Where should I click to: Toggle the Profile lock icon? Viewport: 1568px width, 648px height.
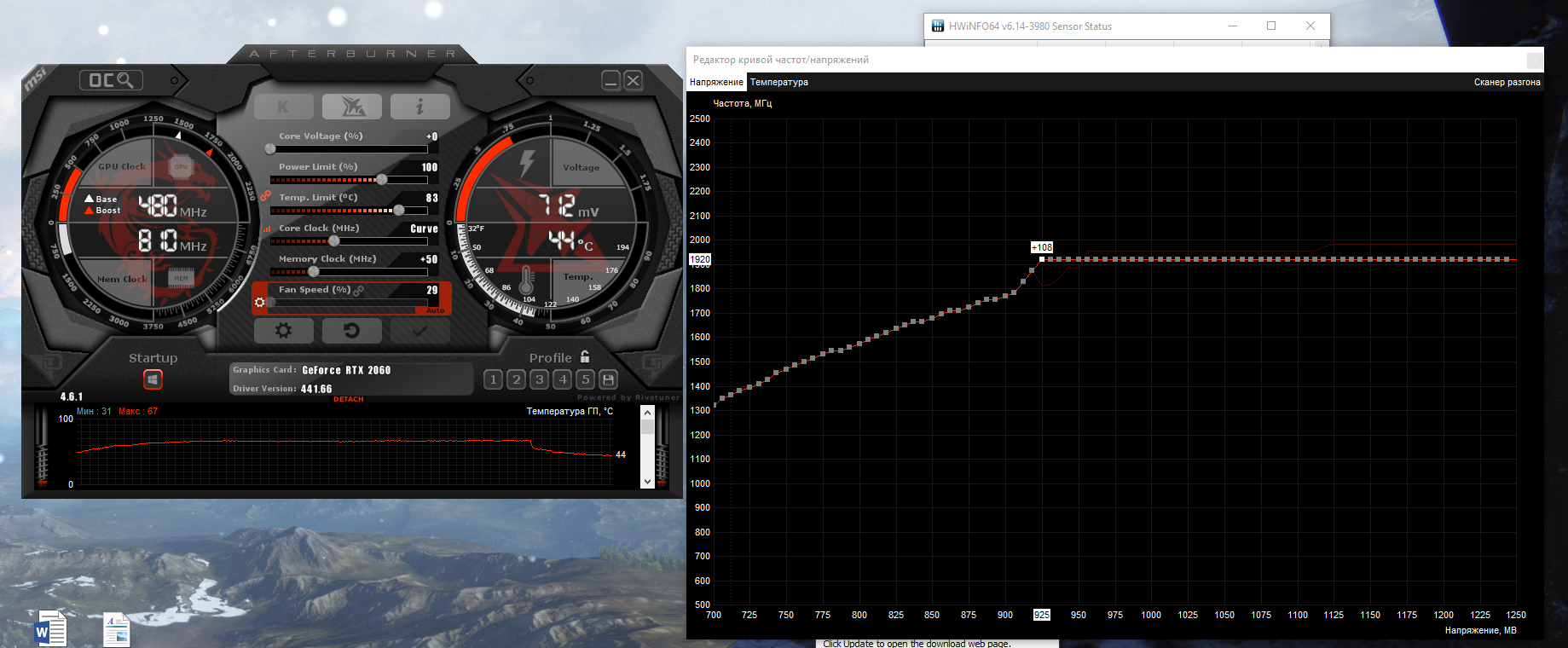585,356
